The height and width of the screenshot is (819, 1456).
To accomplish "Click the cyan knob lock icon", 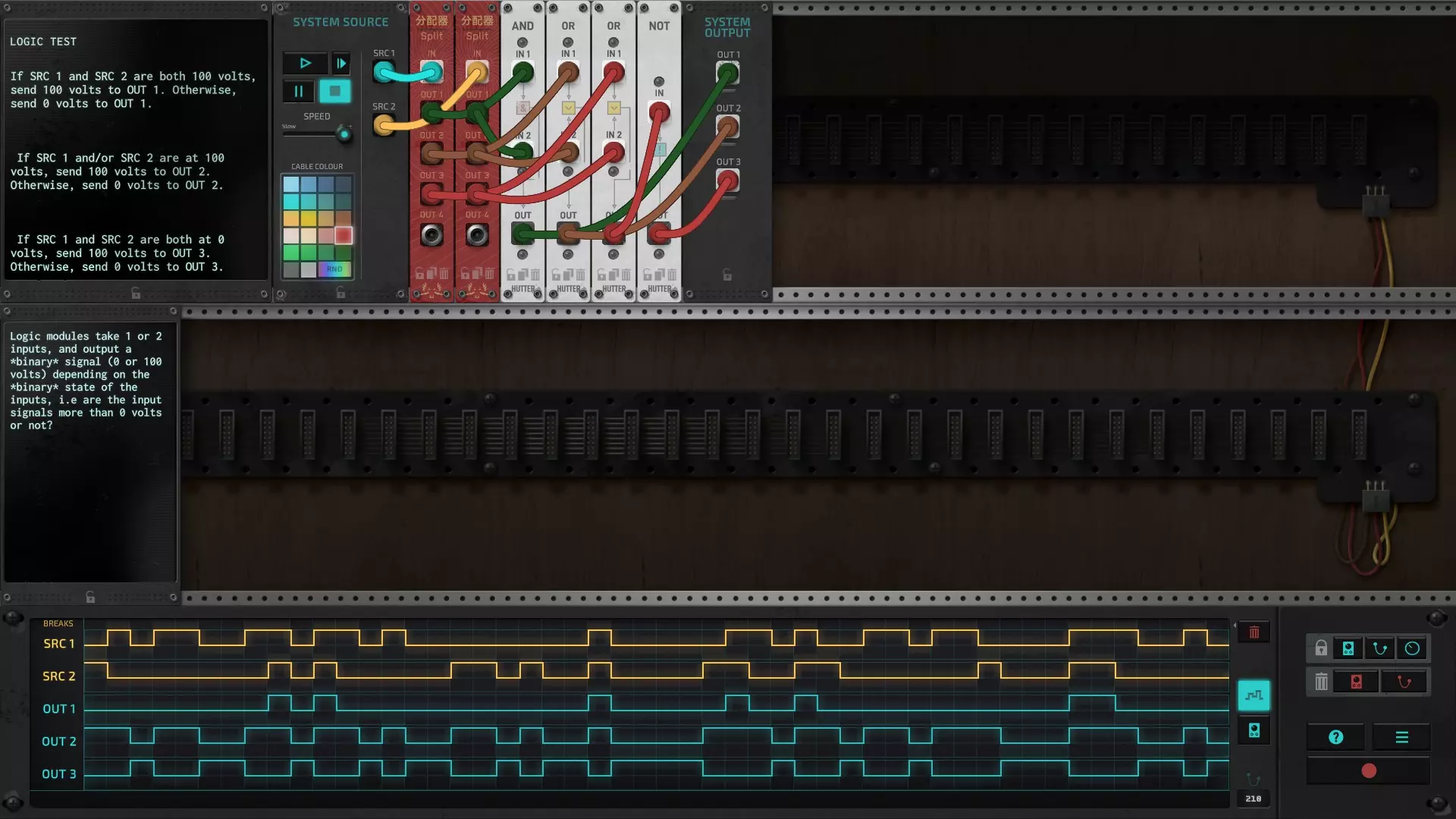I will [x=1412, y=648].
